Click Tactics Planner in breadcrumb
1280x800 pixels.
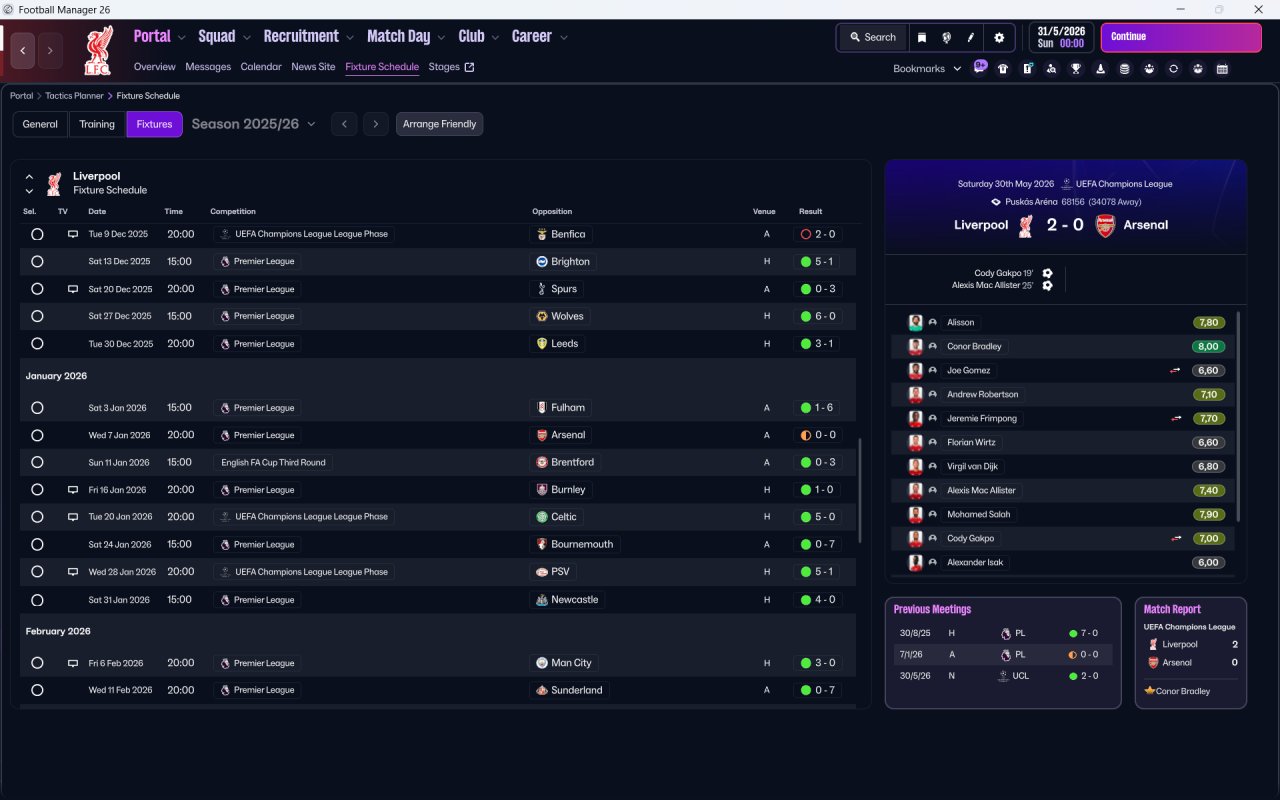74,96
